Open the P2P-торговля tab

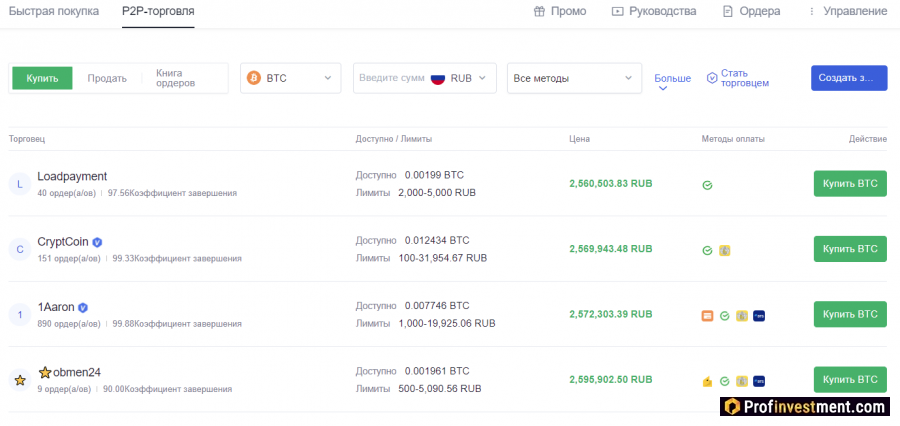(158, 11)
